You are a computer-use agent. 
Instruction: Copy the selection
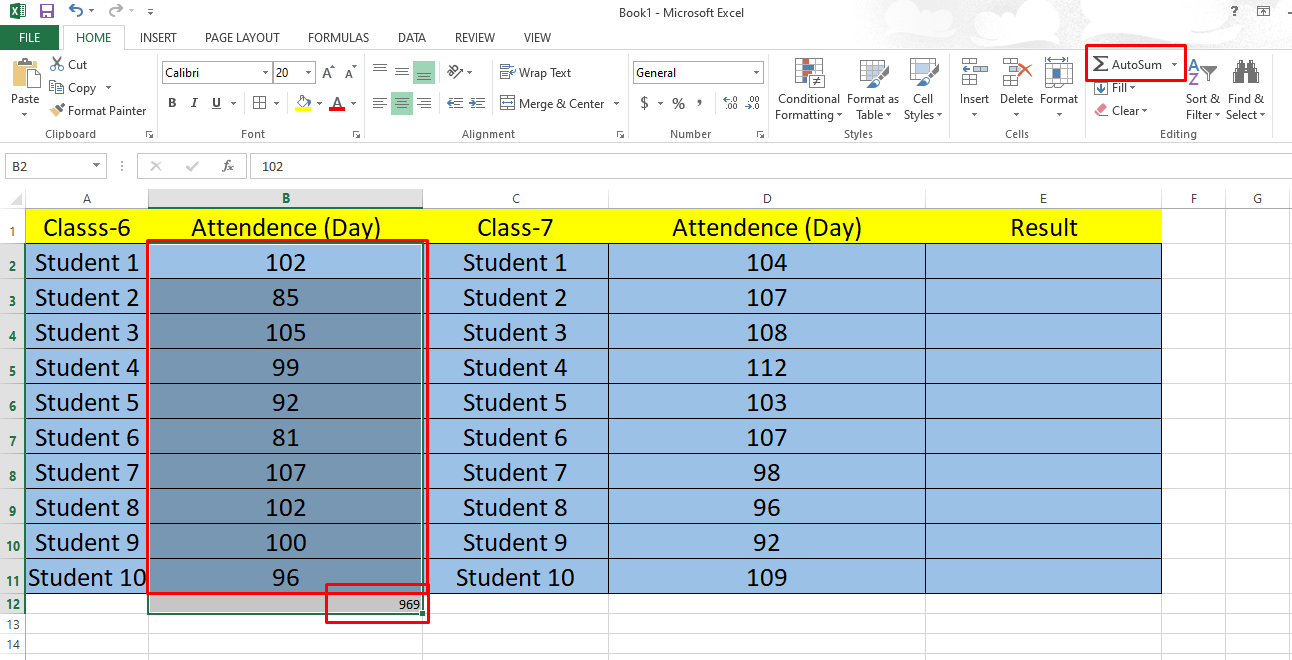tap(73, 88)
